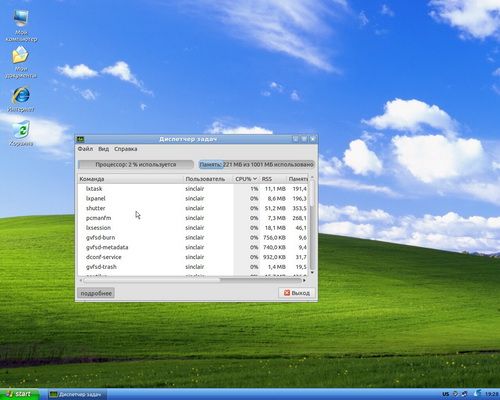Click the Выход exit button
500x400 pixels.
click(296, 293)
